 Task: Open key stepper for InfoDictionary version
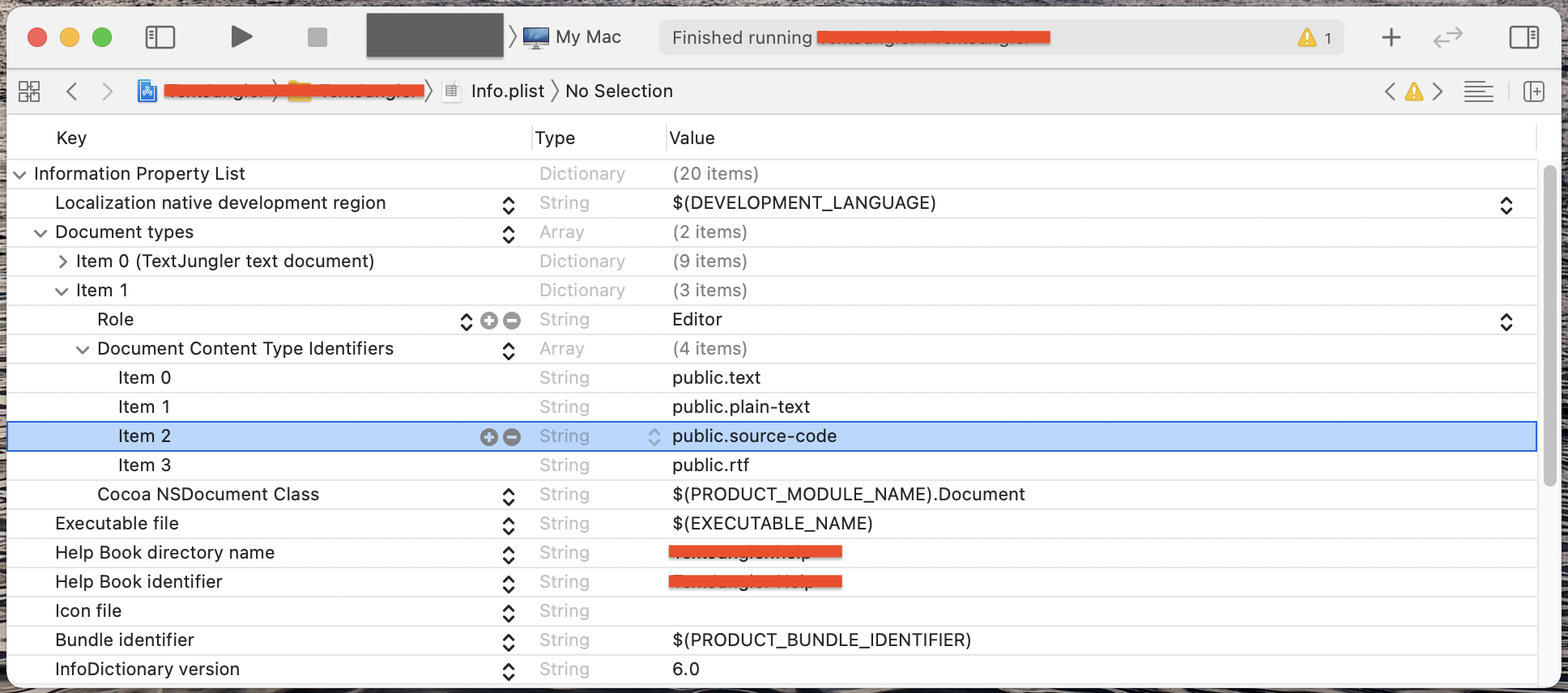[x=509, y=671]
